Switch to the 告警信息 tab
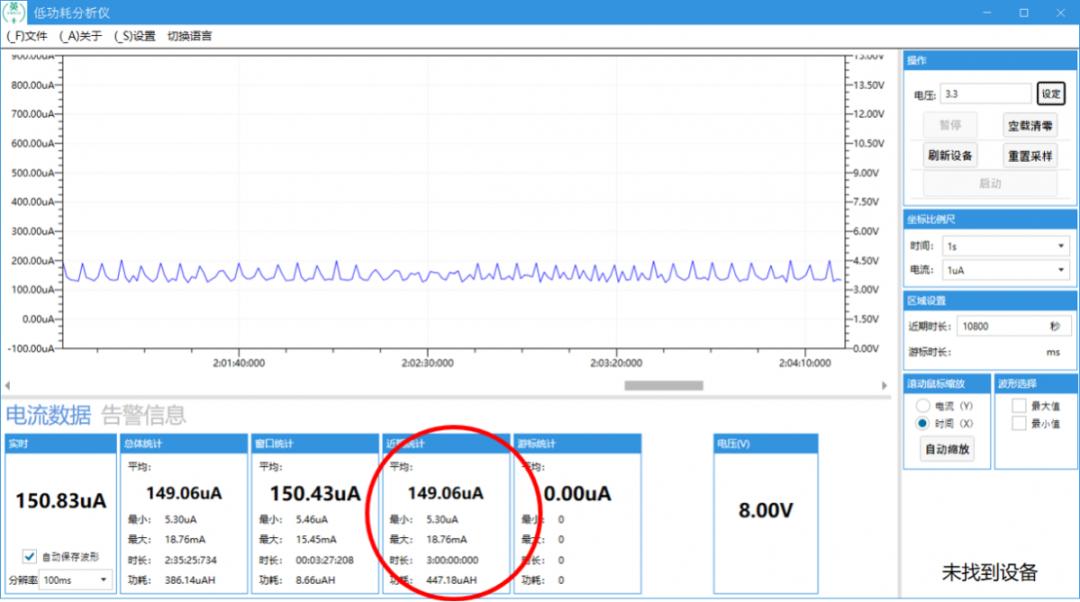1080x602 pixels. (143, 414)
